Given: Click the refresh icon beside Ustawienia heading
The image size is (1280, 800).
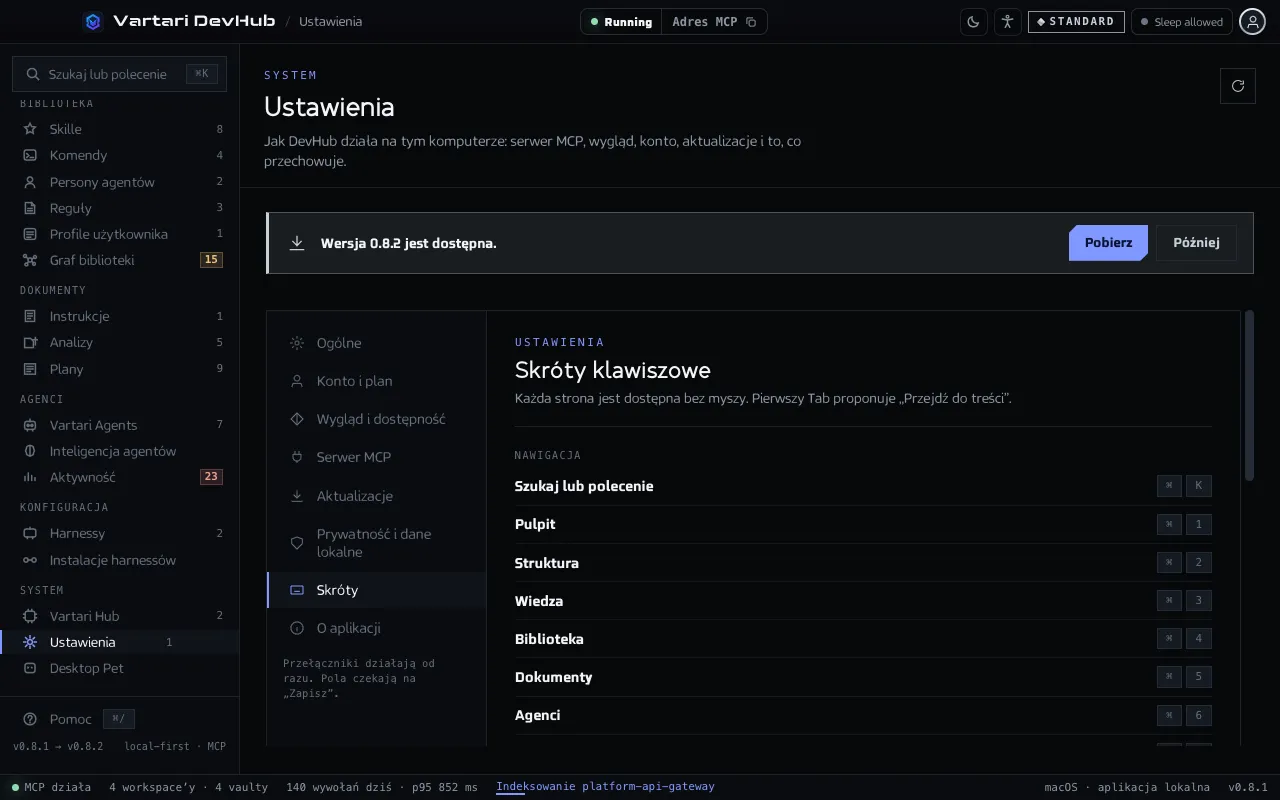Looking at the screenshot, I should point(1238,86).
